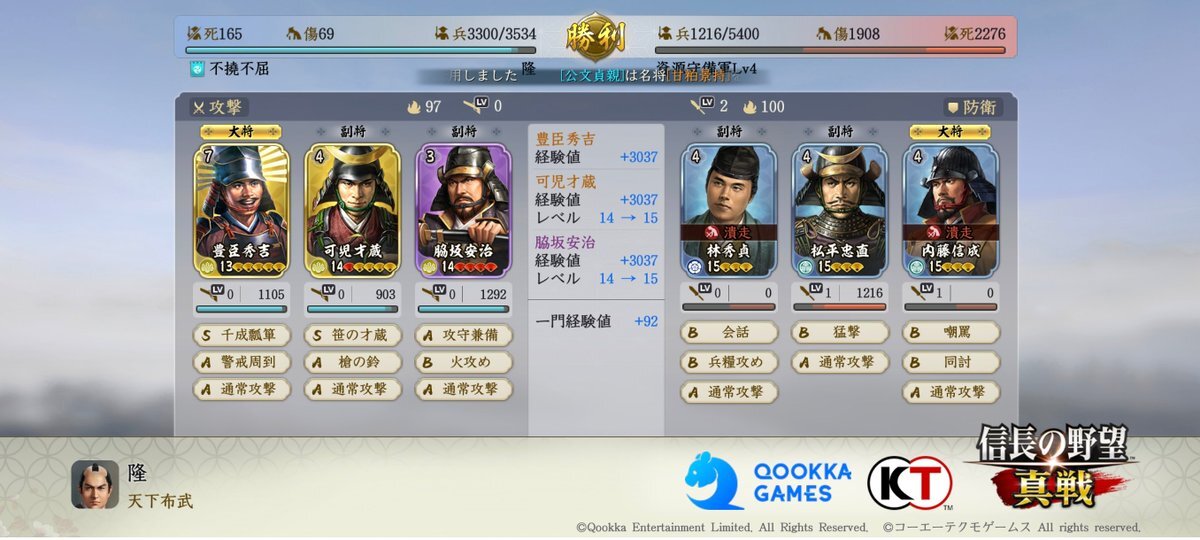The height and width of the screenshot is (540, 1200).
Task: Tap the 防衛 shield icon
Action: [x=952, y=107]
